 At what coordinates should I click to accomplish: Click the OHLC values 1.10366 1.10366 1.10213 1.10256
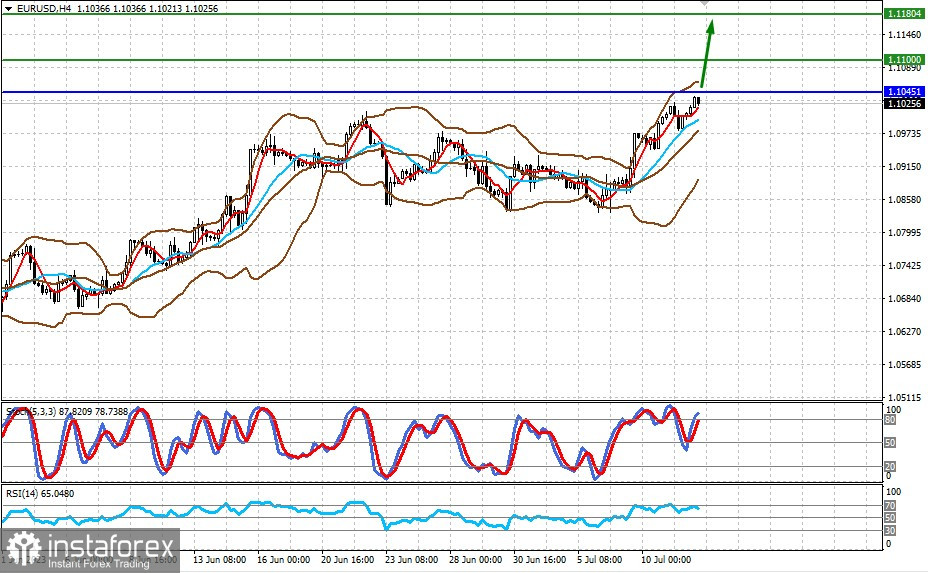pos(147,9)
